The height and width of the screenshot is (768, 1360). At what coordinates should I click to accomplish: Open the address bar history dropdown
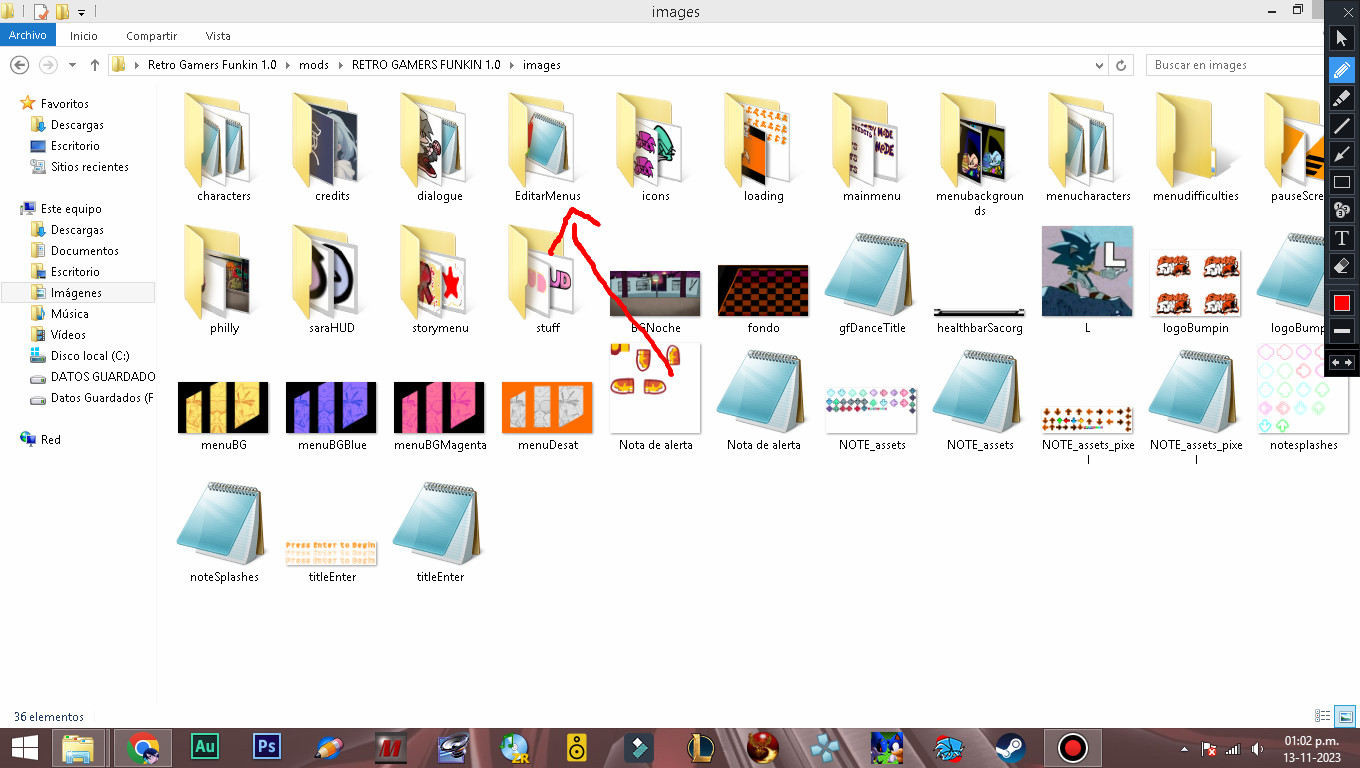tap(1101, 65)
